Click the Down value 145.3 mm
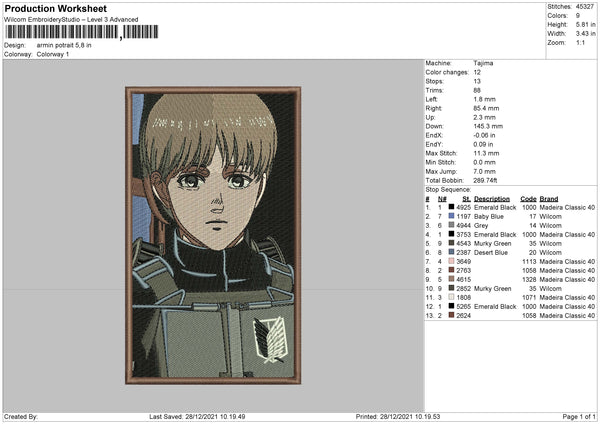This screenshot has height=424, width=600. 488,126
